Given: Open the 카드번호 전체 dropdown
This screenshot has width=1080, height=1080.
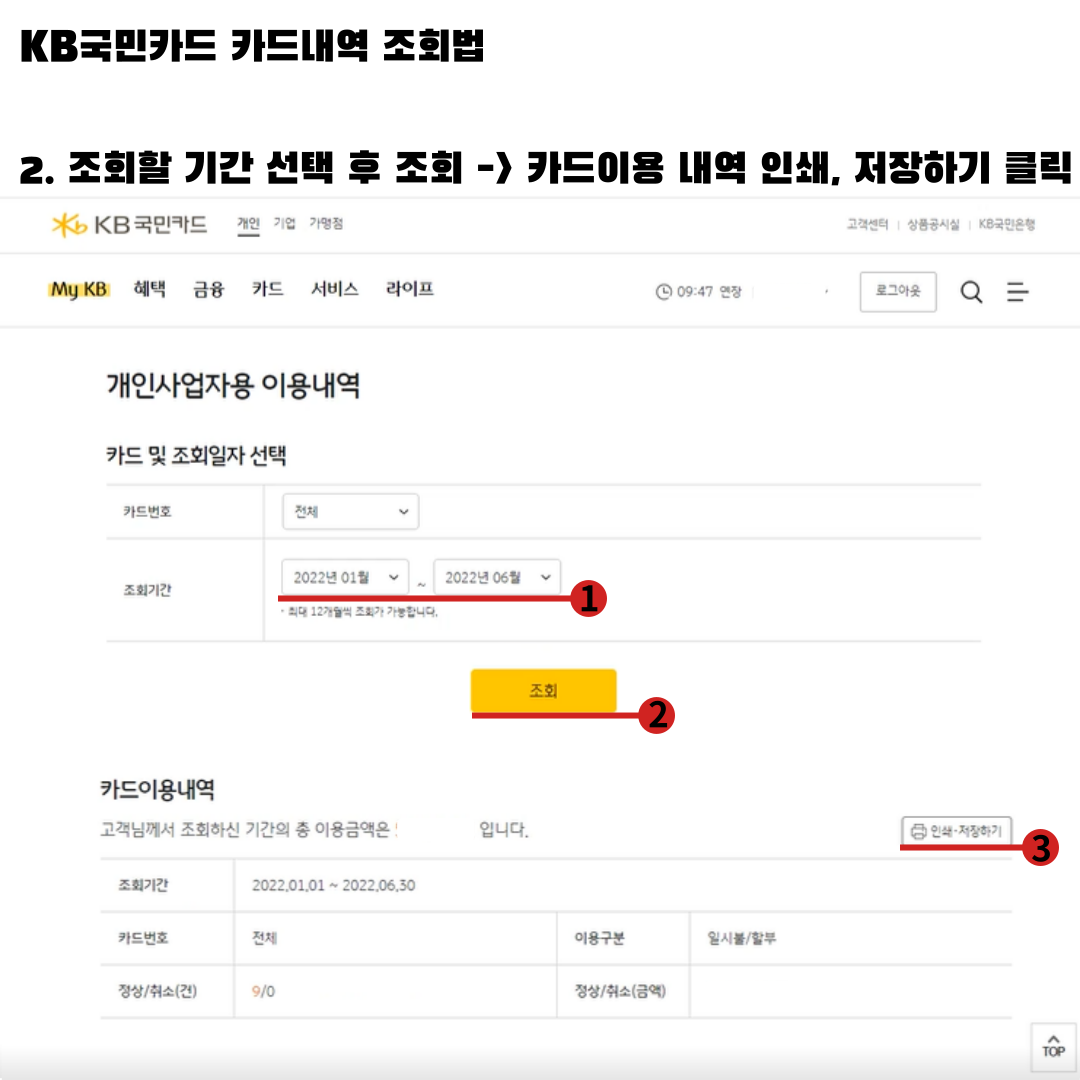Looking at the screenshot, I should [x=350, y=511].
